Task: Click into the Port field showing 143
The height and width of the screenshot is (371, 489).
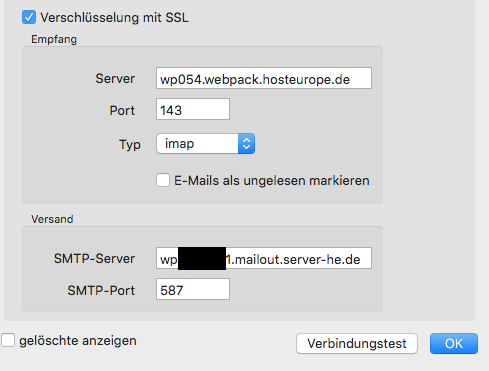Action: click(x=193, y=109)
